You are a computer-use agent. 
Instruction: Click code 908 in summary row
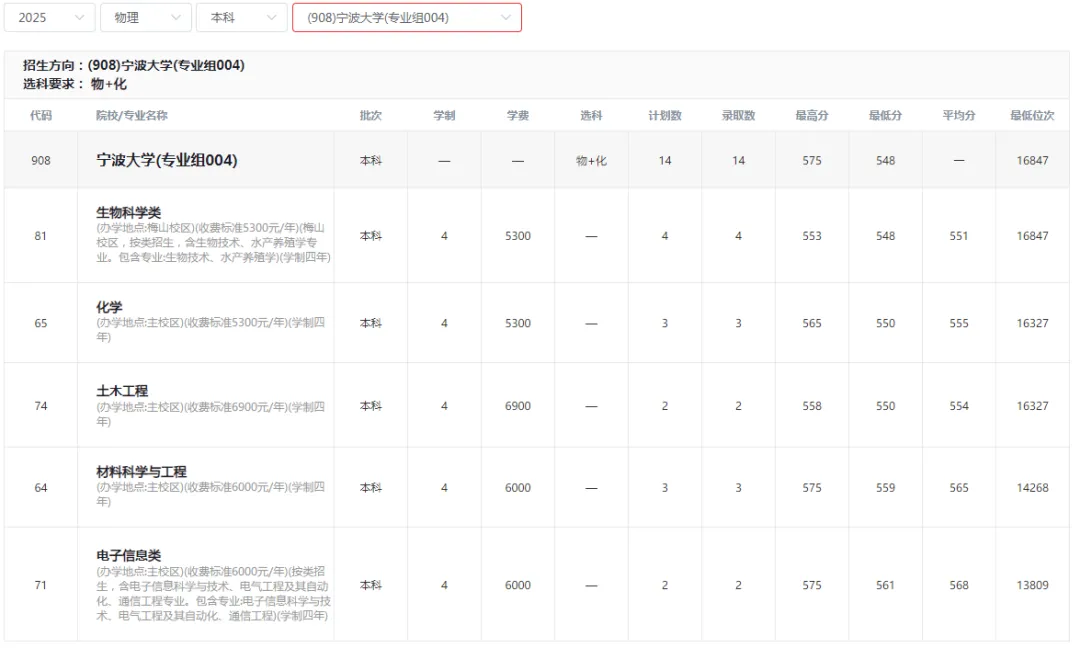pos(41,160)
